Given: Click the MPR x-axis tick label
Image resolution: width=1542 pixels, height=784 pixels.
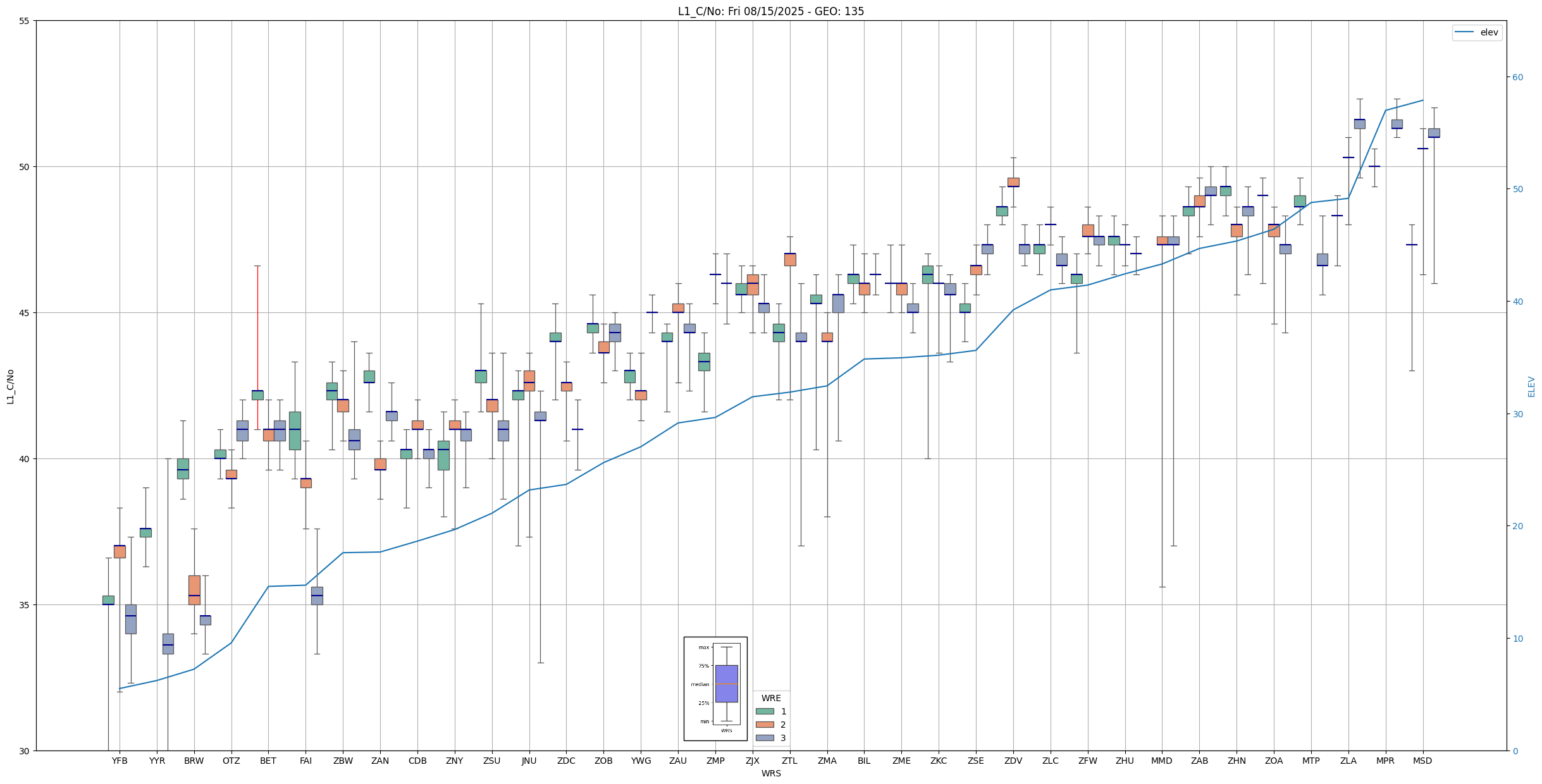Looking at the screenshot, I should 1385,761.
